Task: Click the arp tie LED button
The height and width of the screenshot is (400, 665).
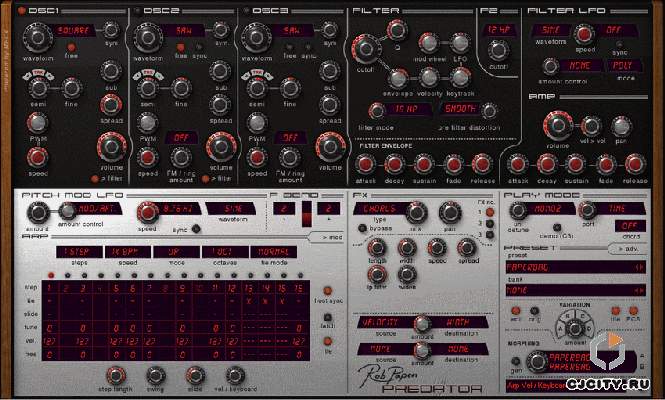Action: click(x=327, y=341)
